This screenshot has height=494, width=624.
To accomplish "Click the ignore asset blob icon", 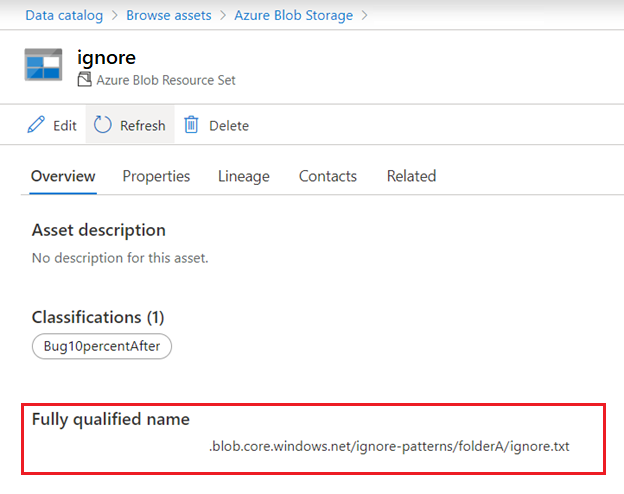I will [44, 65].
